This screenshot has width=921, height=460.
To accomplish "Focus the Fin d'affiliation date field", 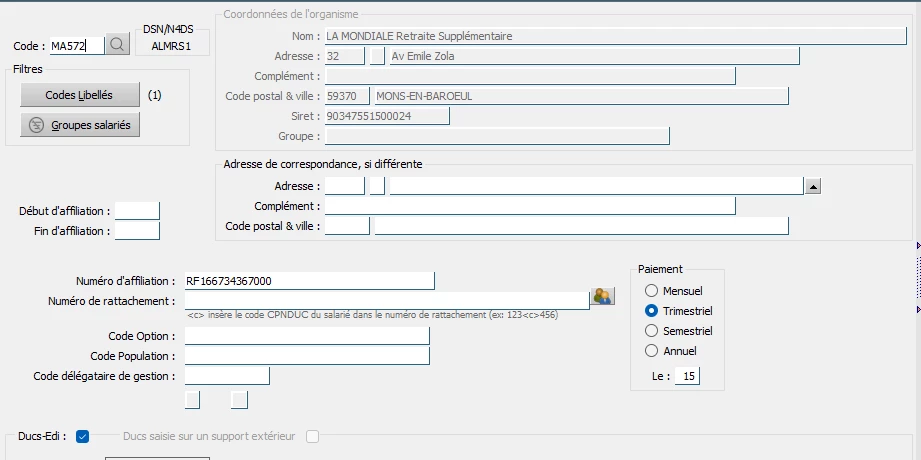I will click(x=137, y=231).
